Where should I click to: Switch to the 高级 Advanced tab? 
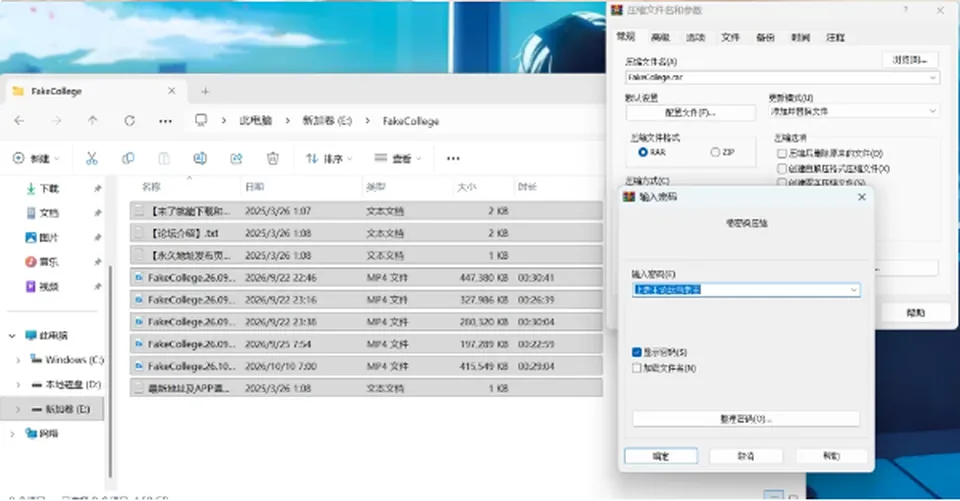coord(660,37)
